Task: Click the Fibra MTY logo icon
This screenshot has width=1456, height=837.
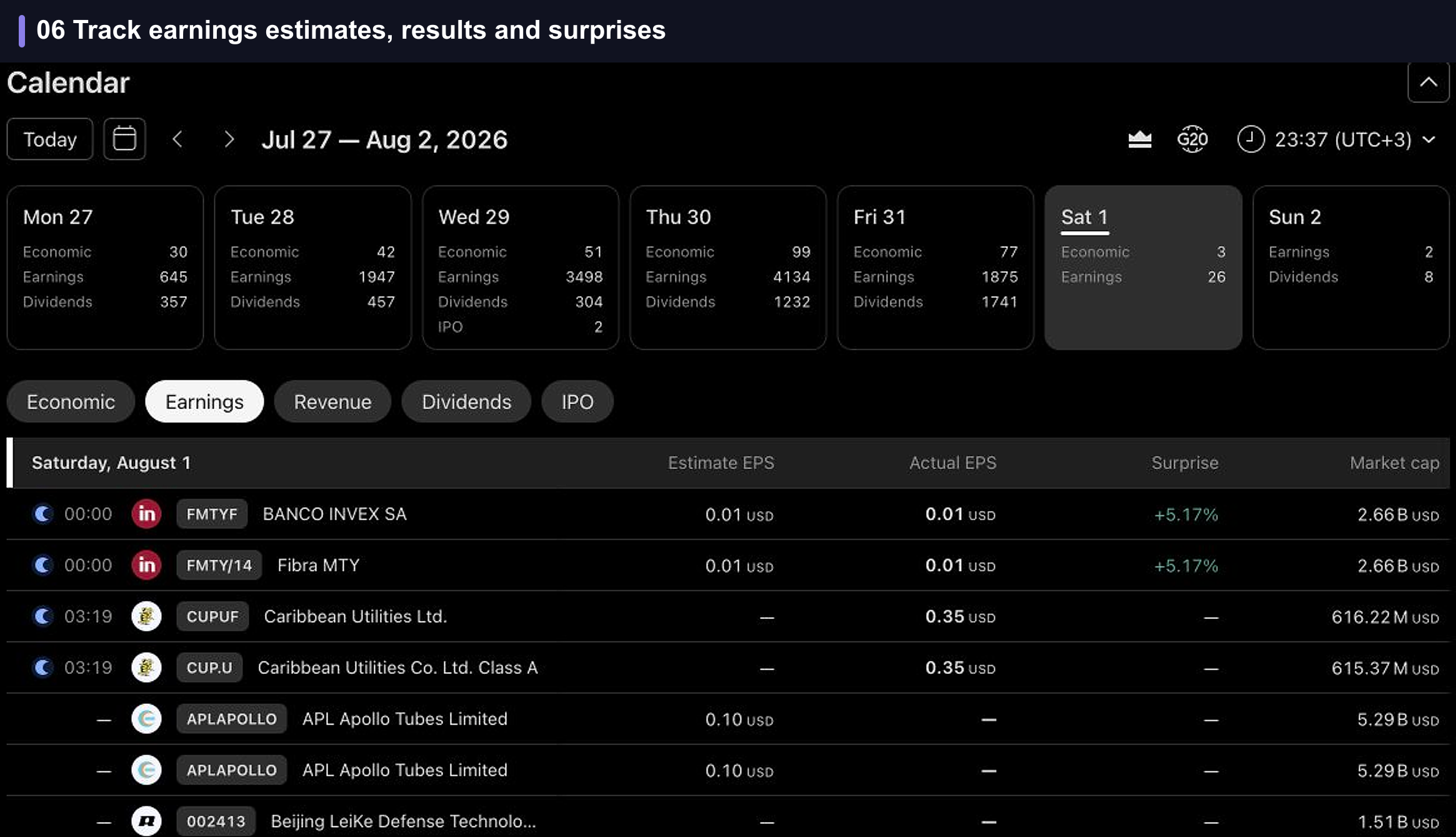Action: point(146,565)
